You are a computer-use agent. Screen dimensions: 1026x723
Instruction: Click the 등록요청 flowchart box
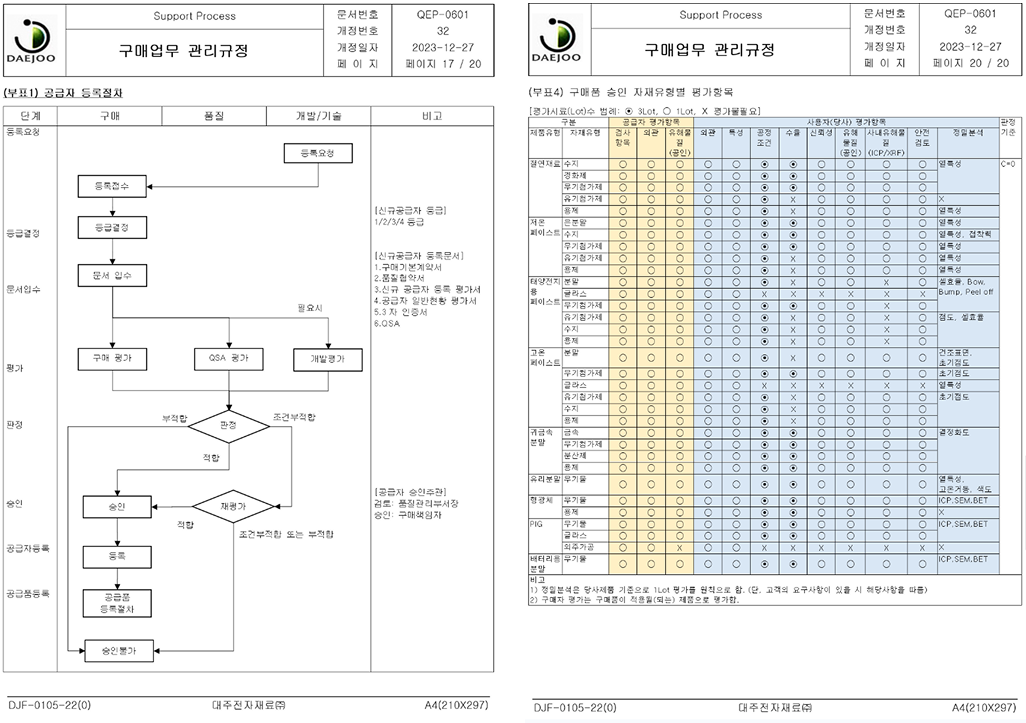pyautogui.click(x=310, y=153)
